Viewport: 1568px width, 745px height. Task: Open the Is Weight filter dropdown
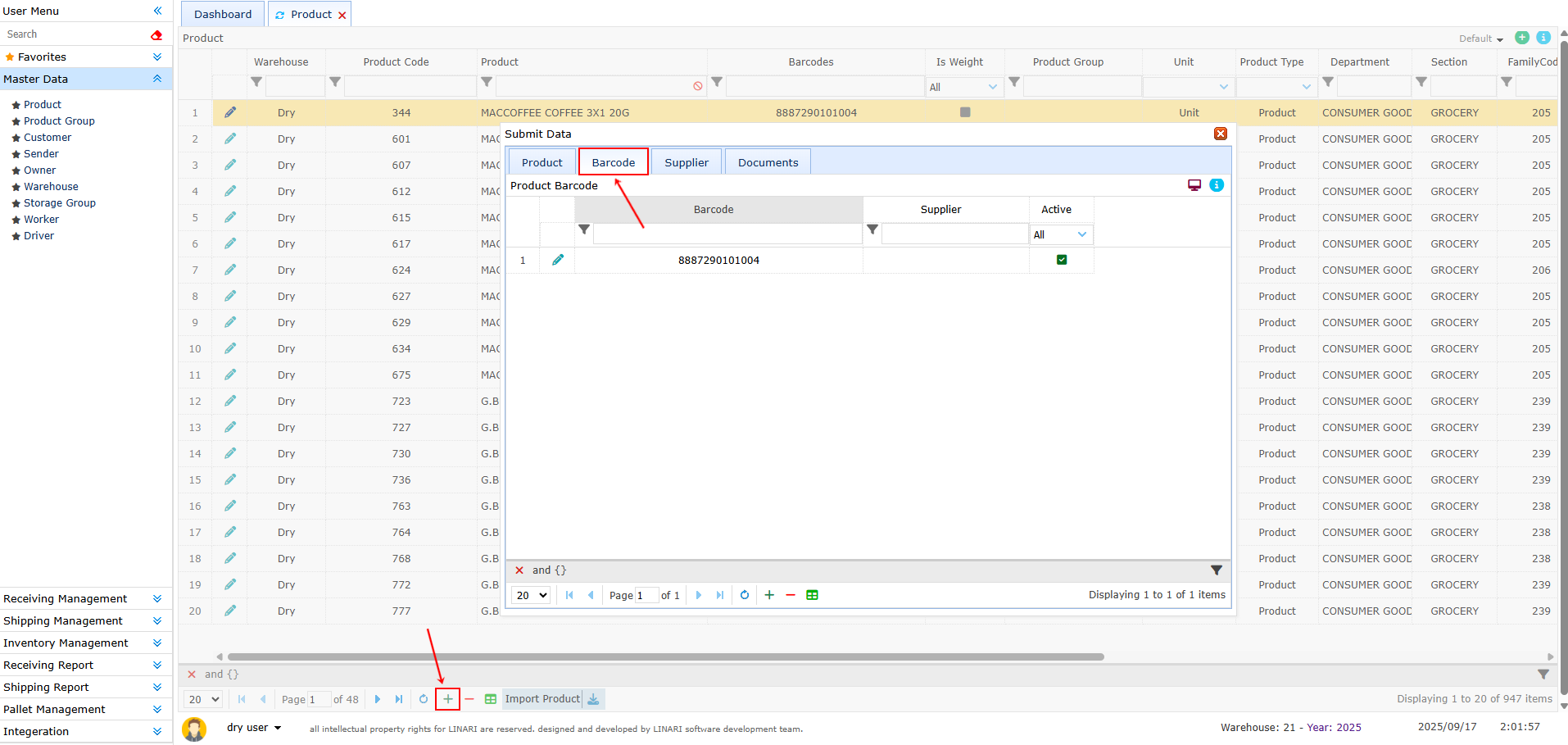pos(964,87)
